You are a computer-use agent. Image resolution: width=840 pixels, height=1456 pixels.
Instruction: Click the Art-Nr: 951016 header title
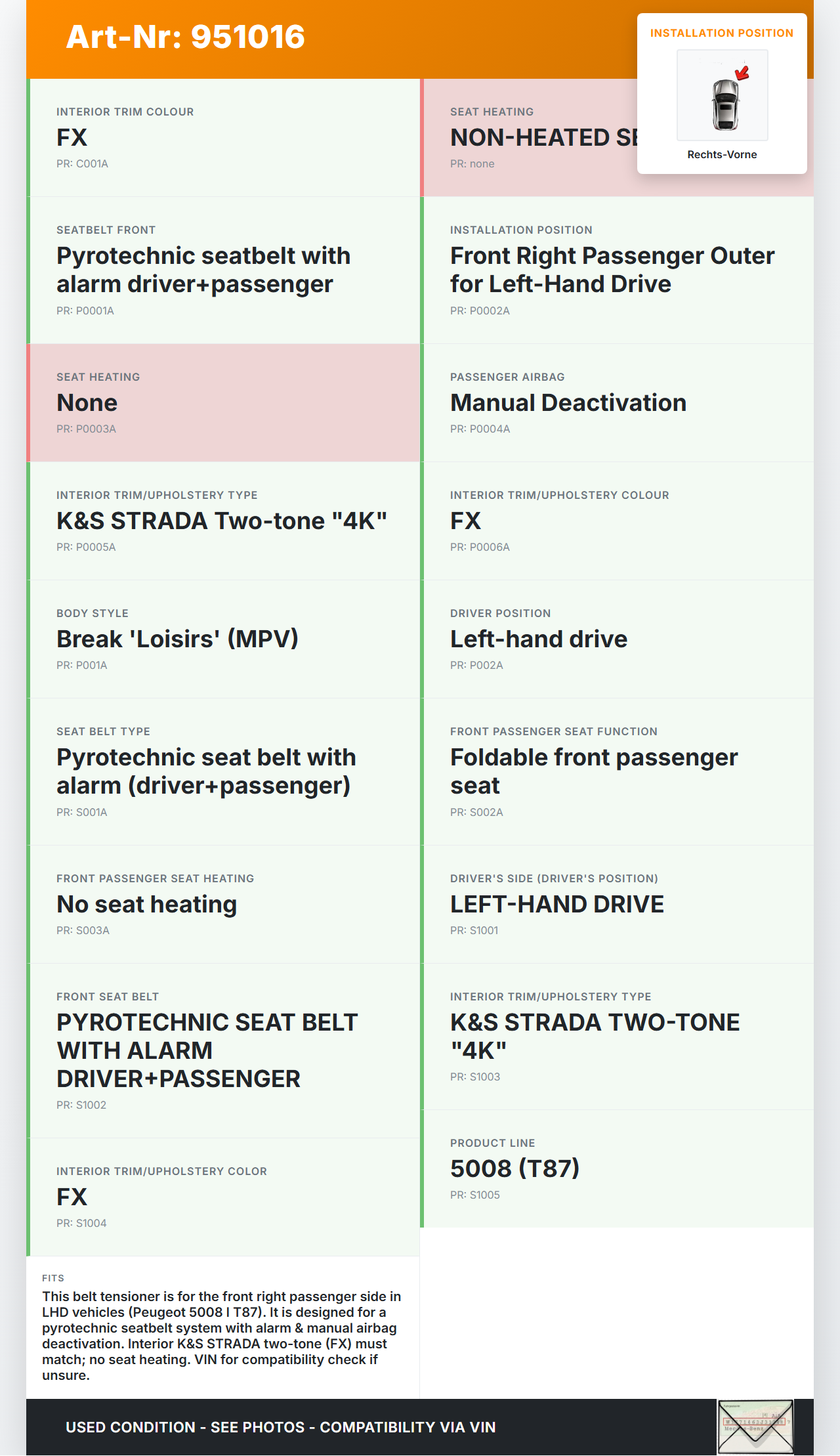[x=186, y=37]
